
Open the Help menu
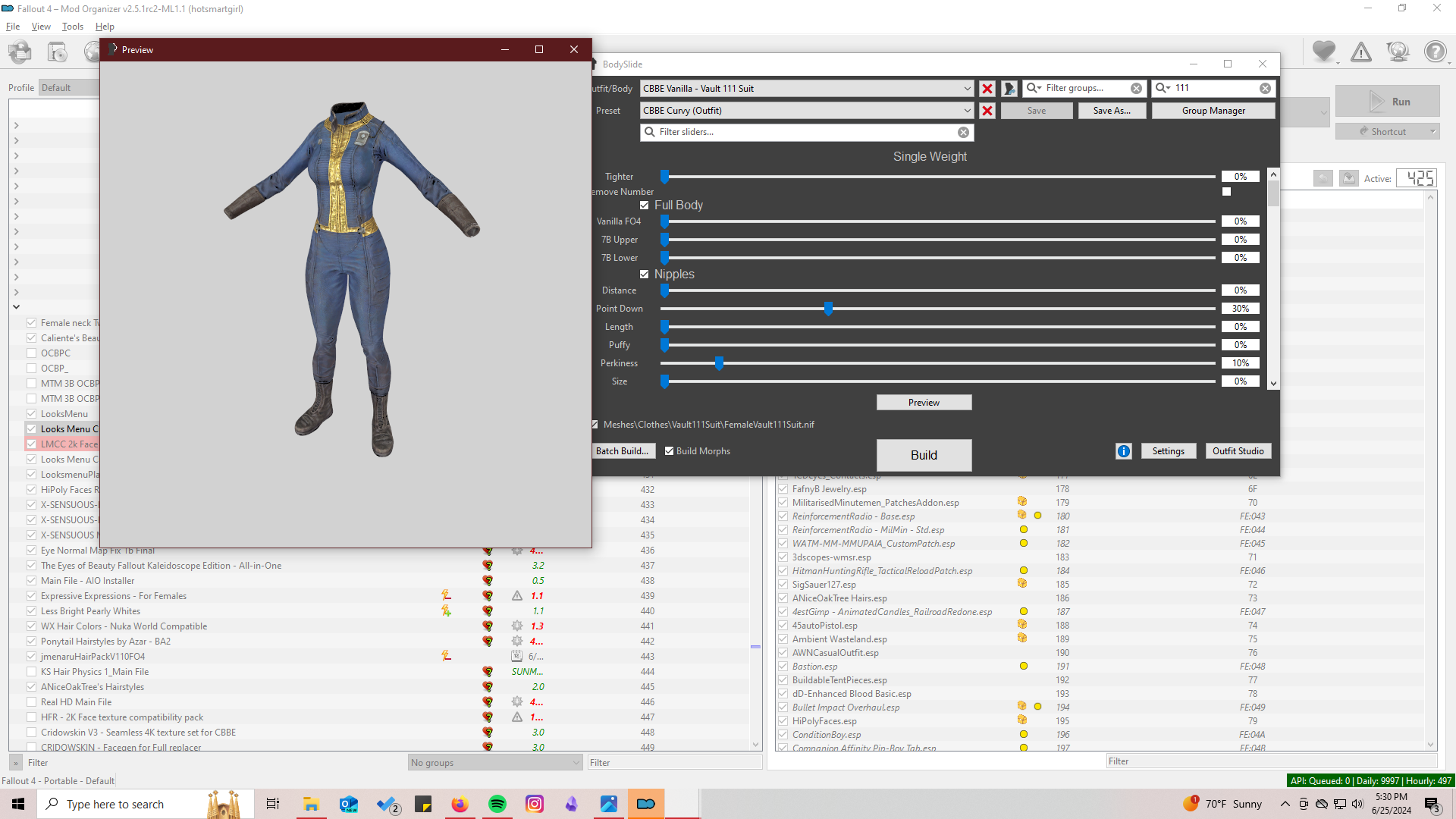105,27
